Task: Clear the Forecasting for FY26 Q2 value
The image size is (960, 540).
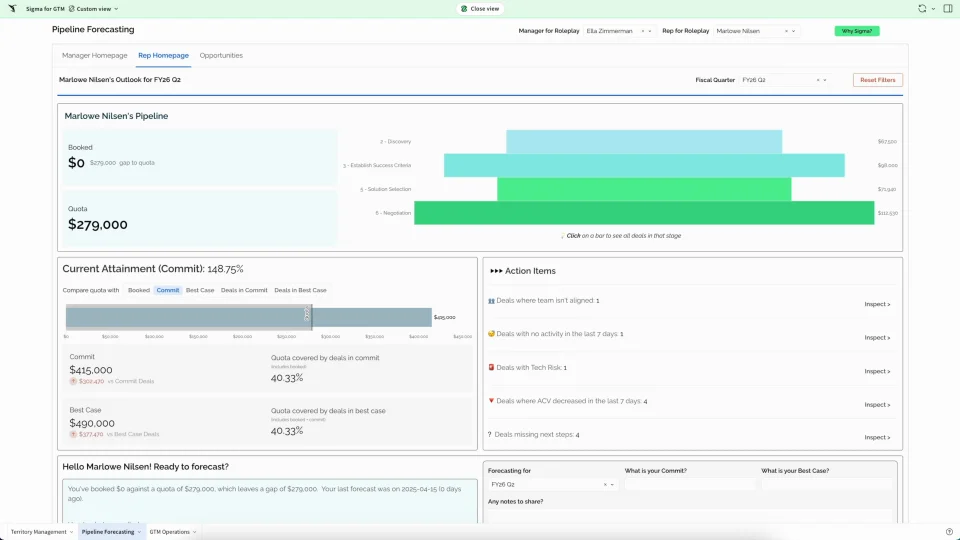Action: (605, 484)
